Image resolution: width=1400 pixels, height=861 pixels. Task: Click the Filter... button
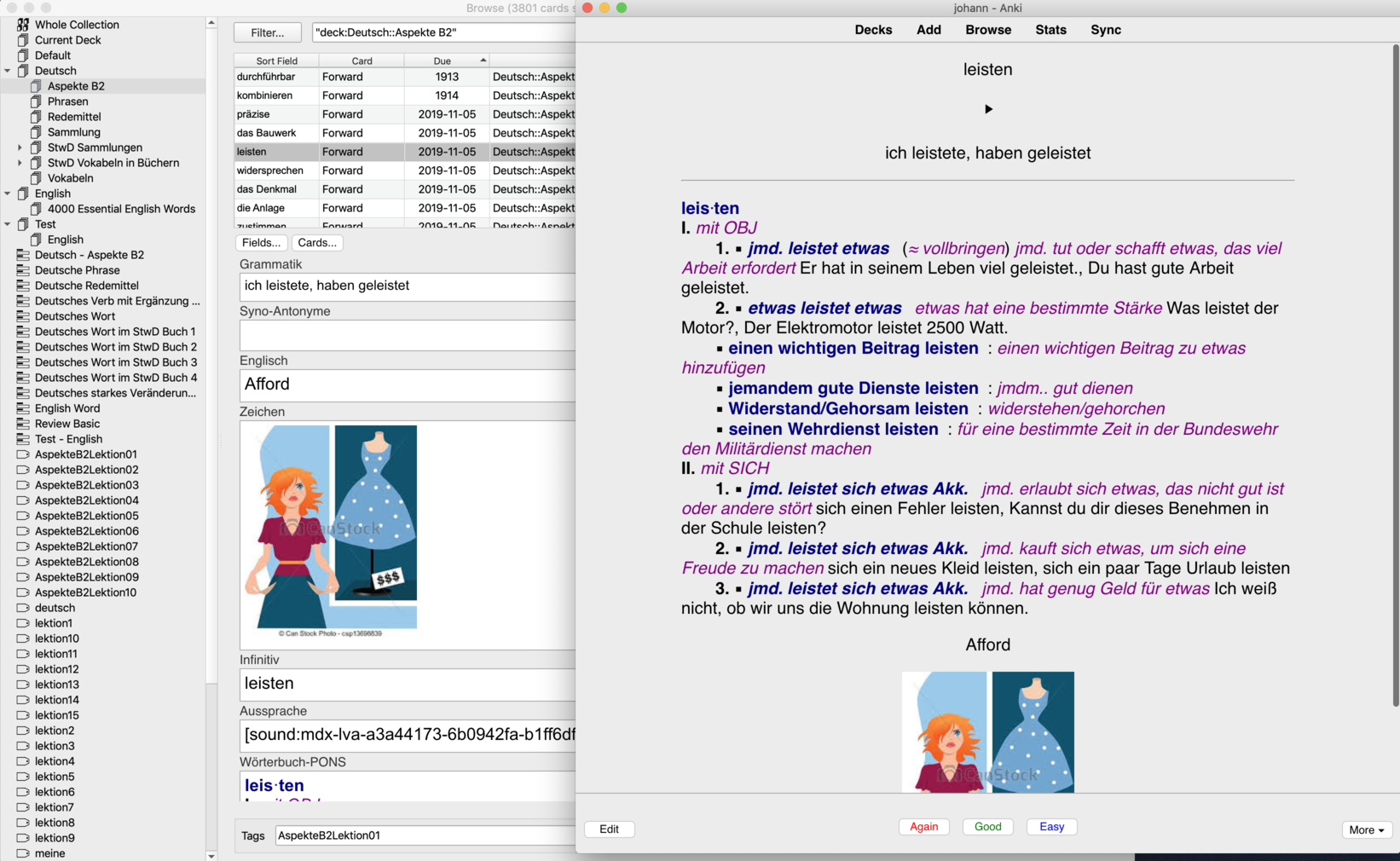click(268, 32)
